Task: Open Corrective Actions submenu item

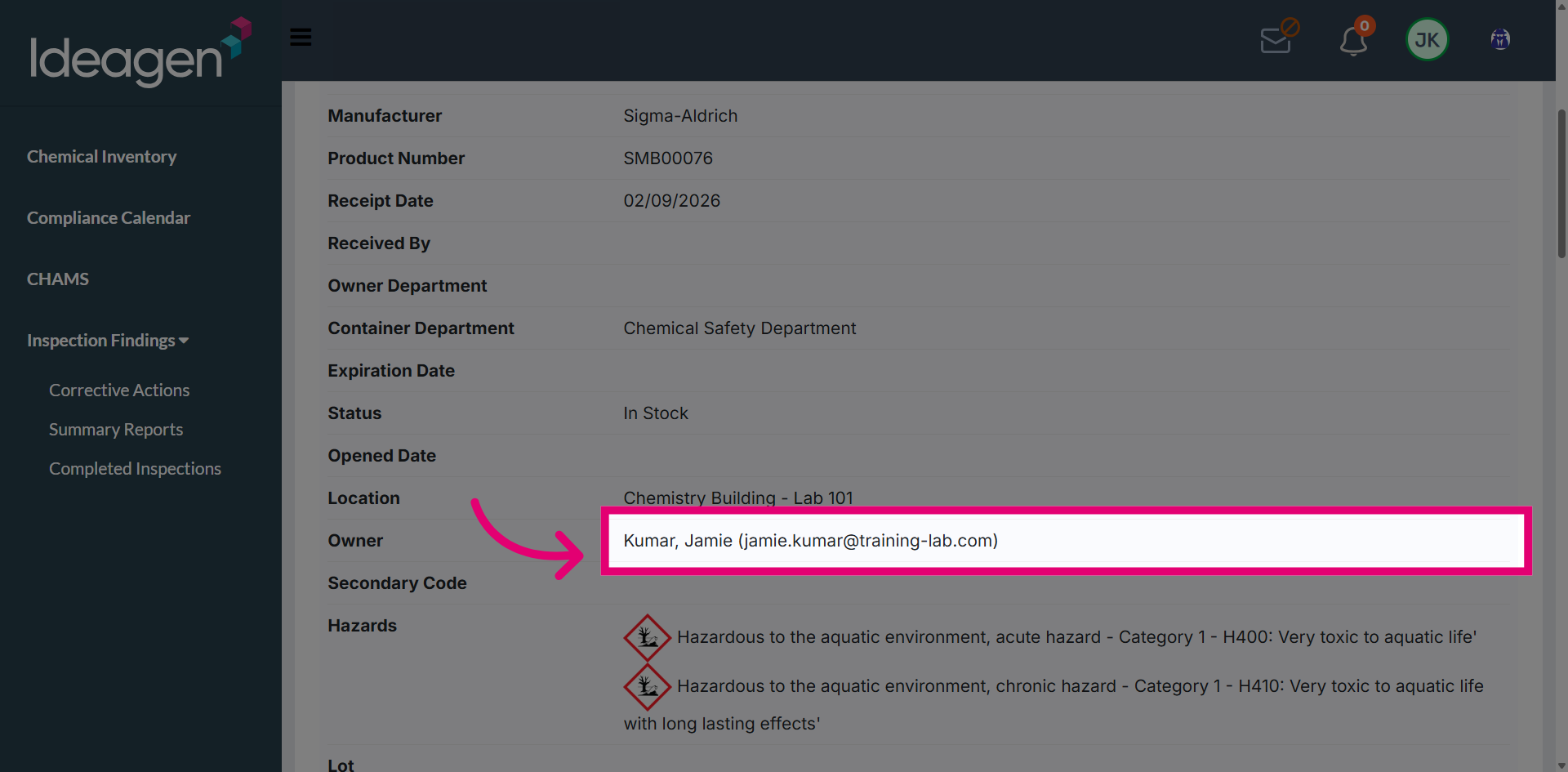Action: (119, 390)
